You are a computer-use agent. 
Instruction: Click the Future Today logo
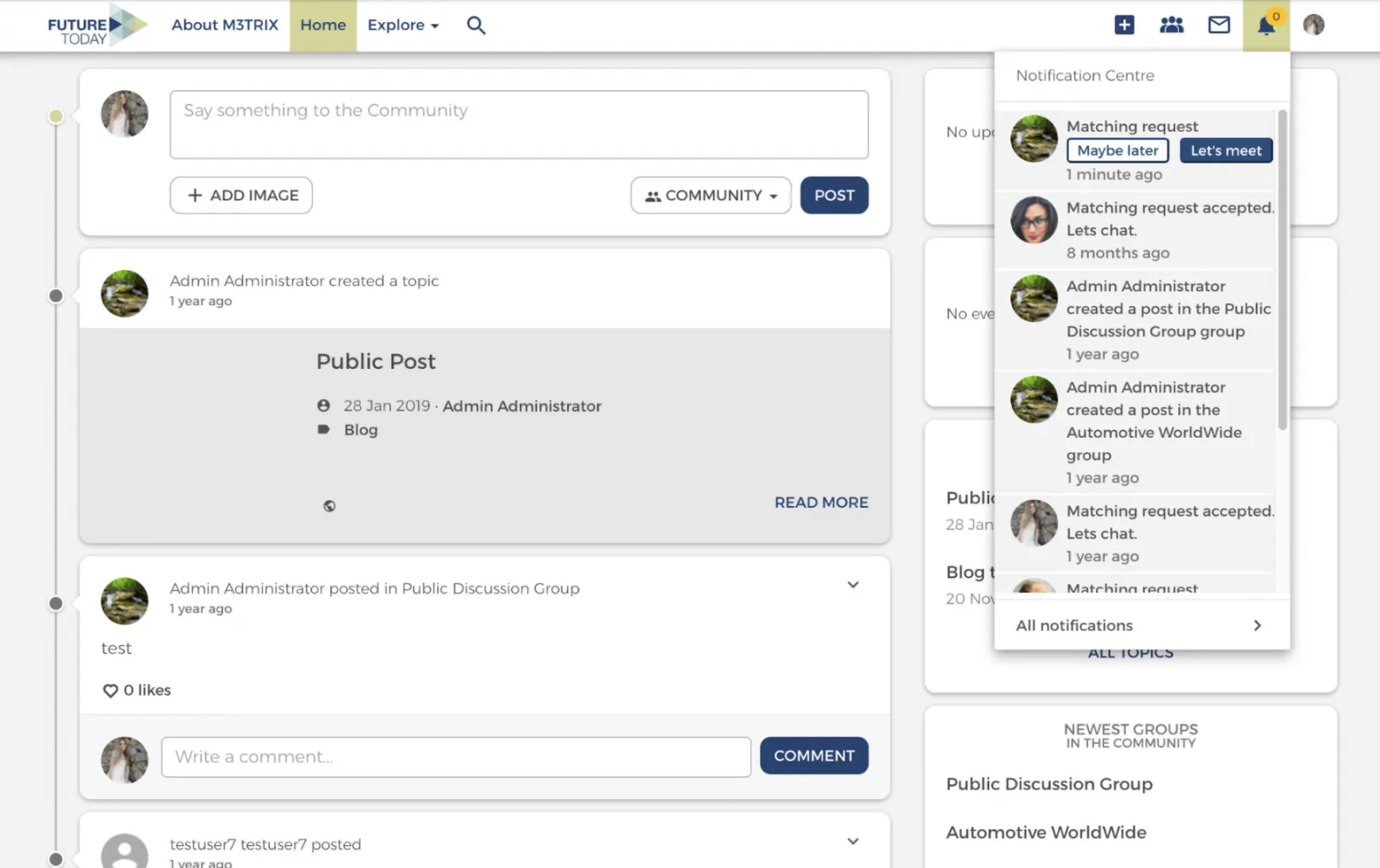coord(97,26)
